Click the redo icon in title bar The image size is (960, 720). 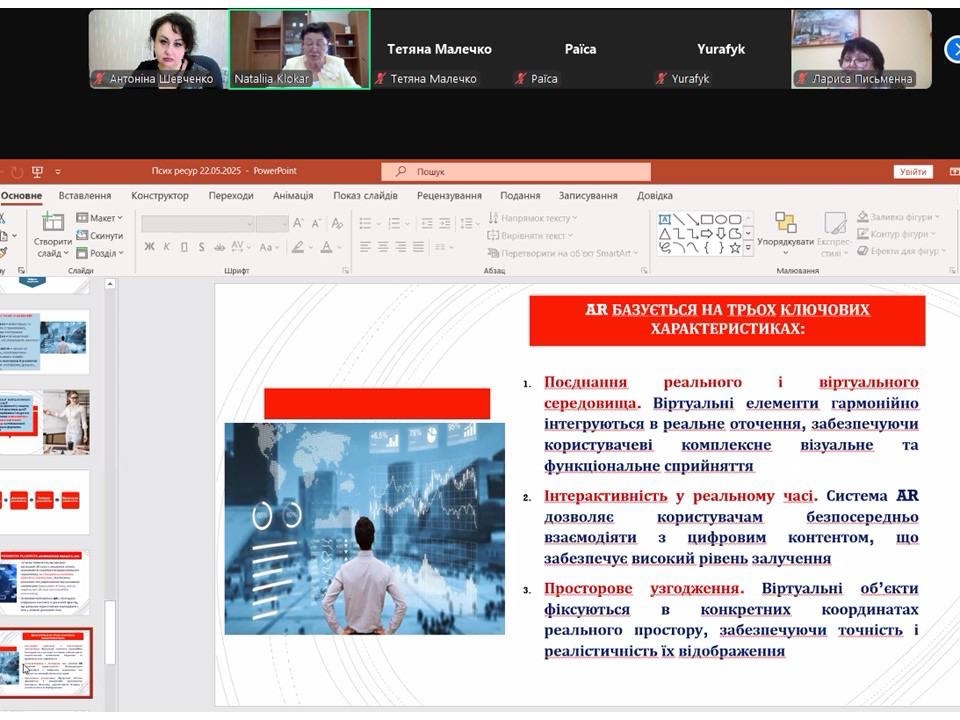(x=17, y=172)
